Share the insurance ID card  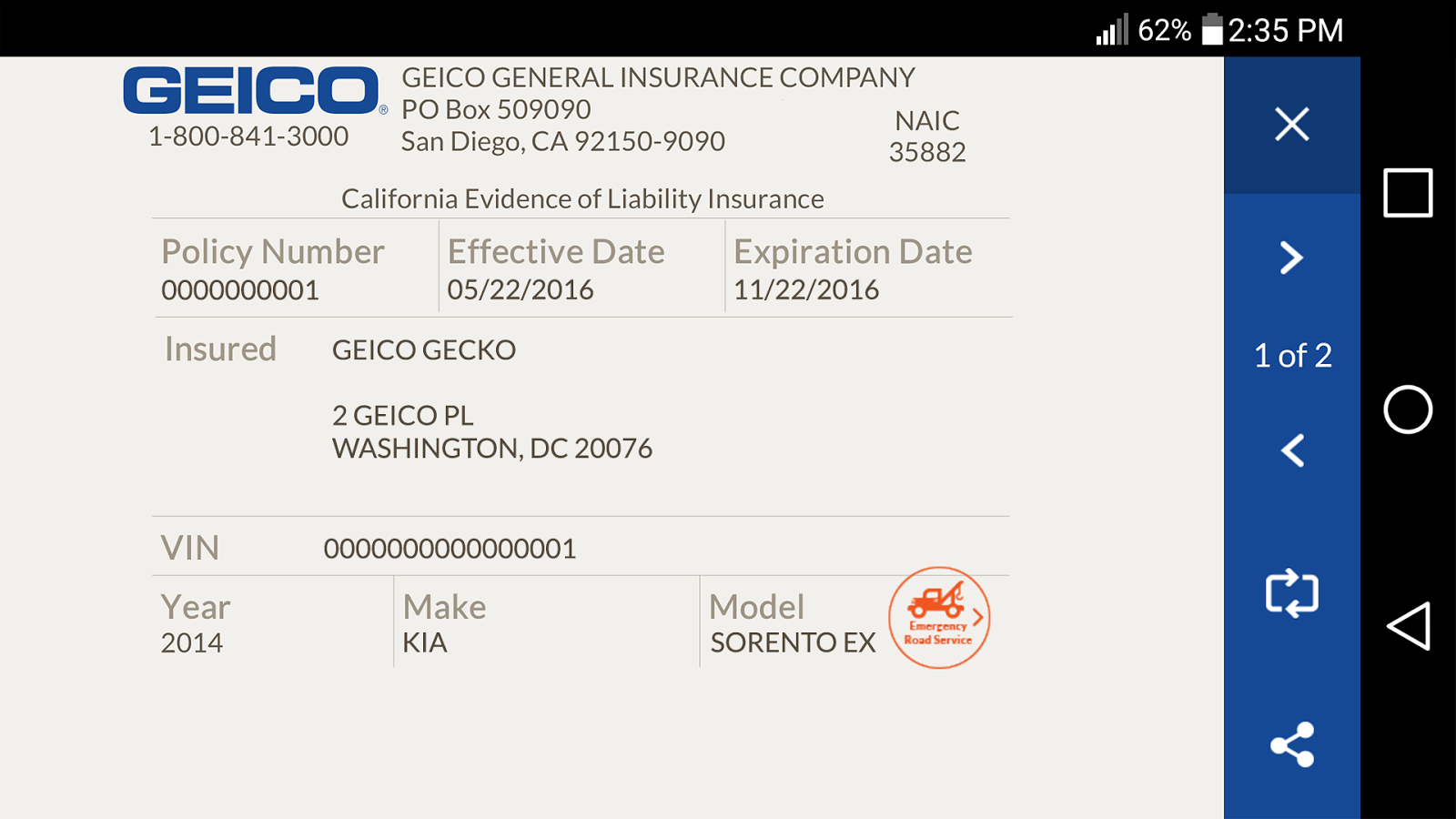tap(1292, 744)
